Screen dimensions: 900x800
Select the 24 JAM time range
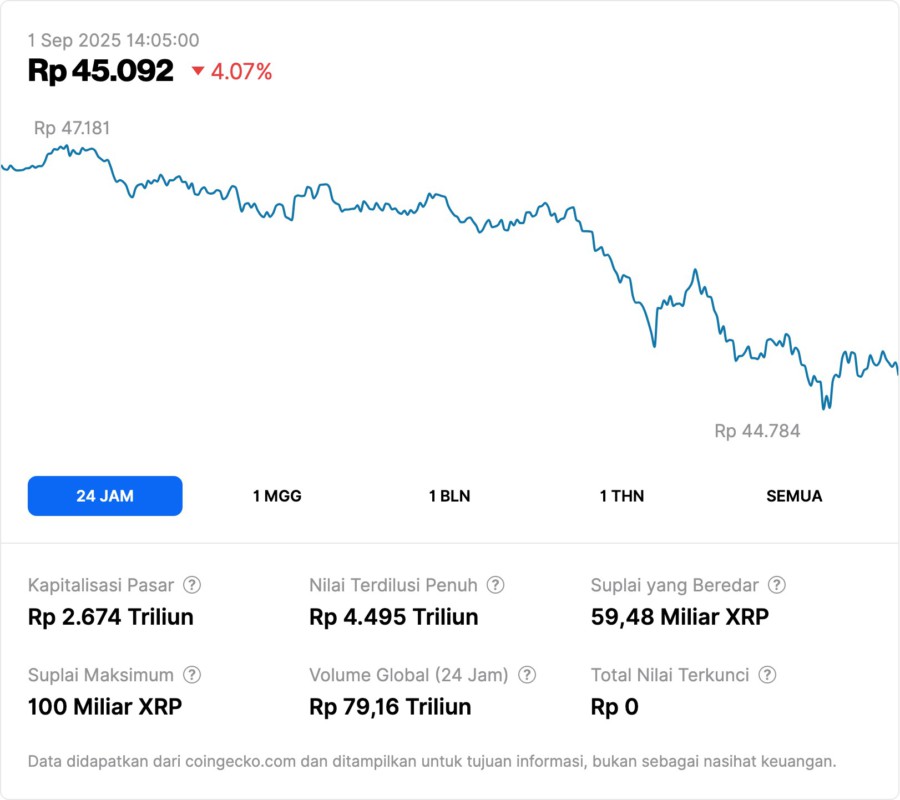(x=105, y=496)
